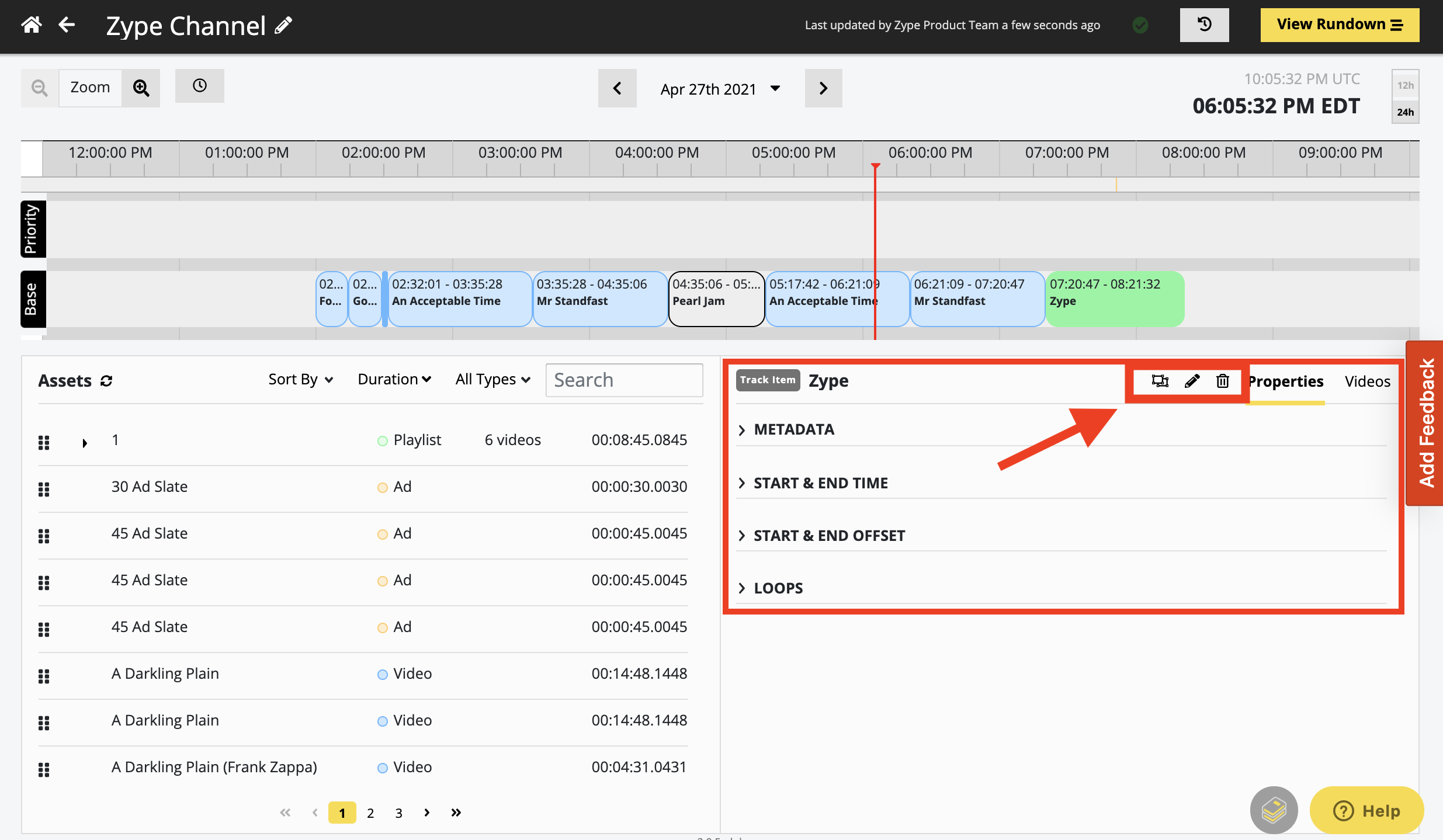The height and width of the screenshot is (840, 1443).
Task: Click in the assets Search field
Action: pos(624,380)
